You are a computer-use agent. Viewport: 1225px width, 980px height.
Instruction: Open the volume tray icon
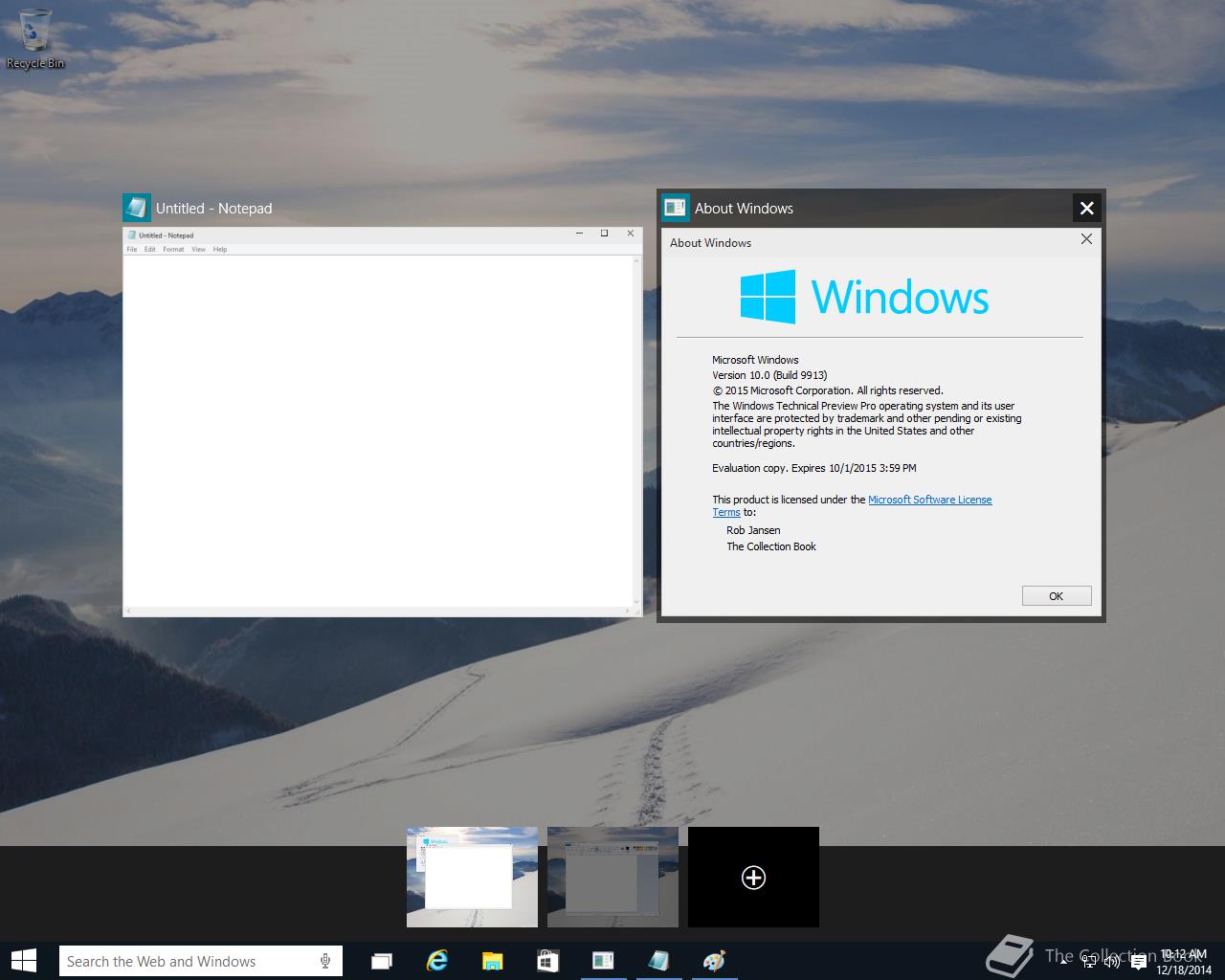1112,962
